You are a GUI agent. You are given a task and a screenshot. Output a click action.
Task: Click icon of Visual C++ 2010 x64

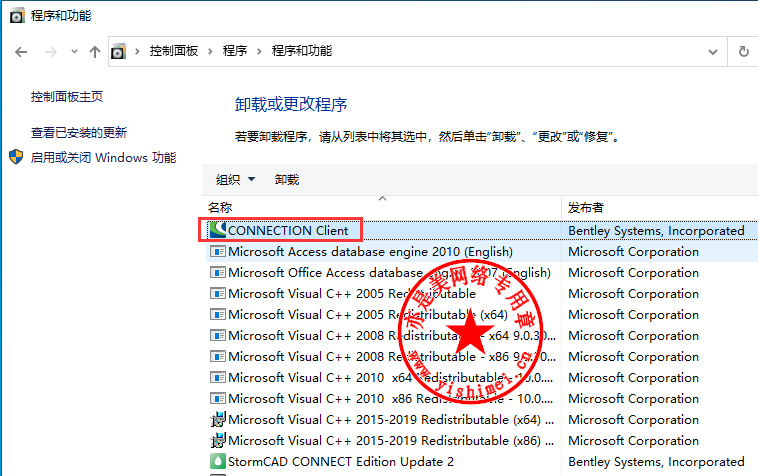[218, 377]
